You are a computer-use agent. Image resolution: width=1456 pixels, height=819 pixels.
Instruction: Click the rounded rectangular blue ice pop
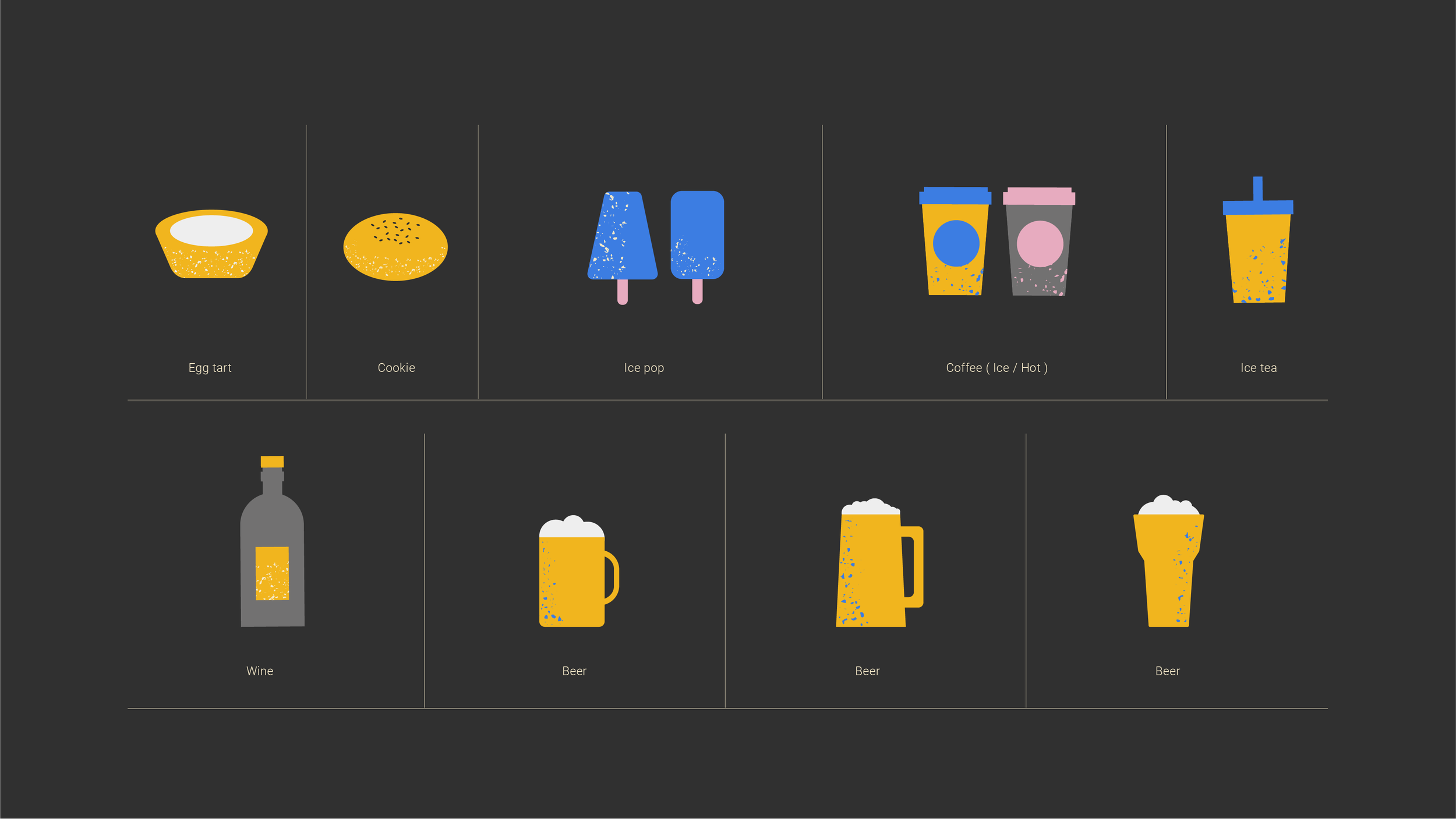pyautogui.click(x=697, y=247)
